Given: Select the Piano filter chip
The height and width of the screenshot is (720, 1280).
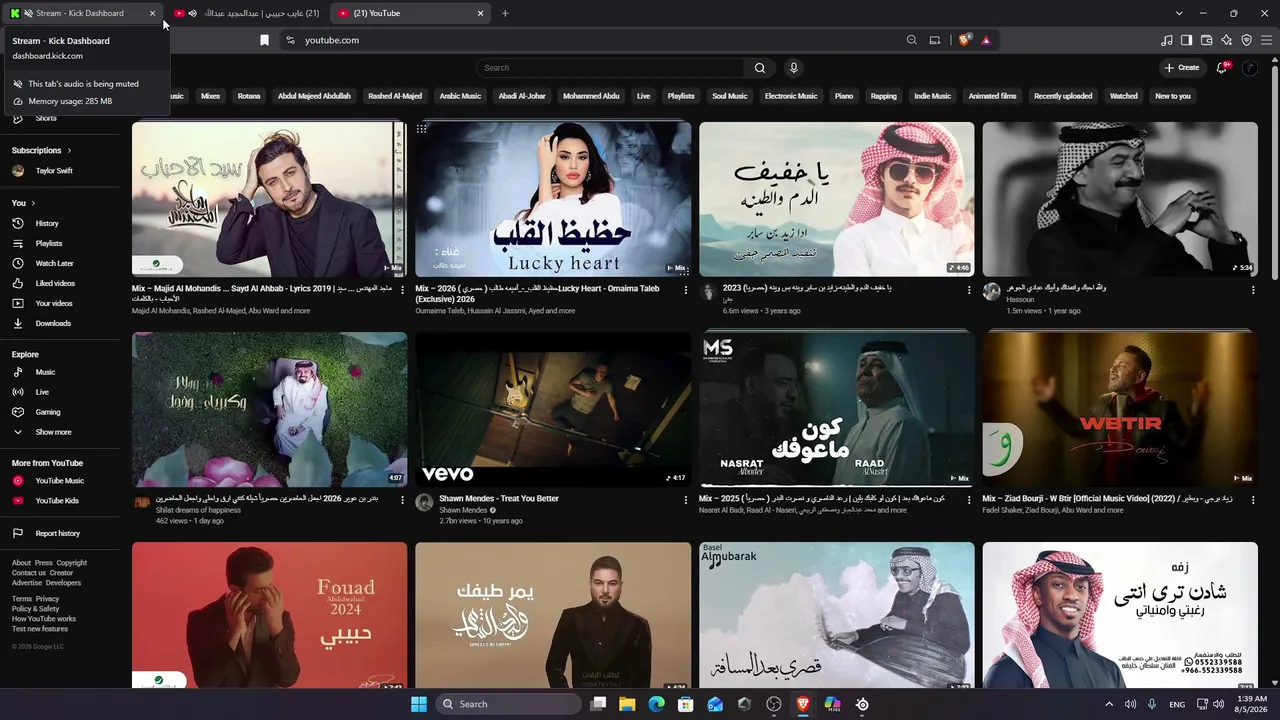Looking at the screenshot, I should coord(844,96).
